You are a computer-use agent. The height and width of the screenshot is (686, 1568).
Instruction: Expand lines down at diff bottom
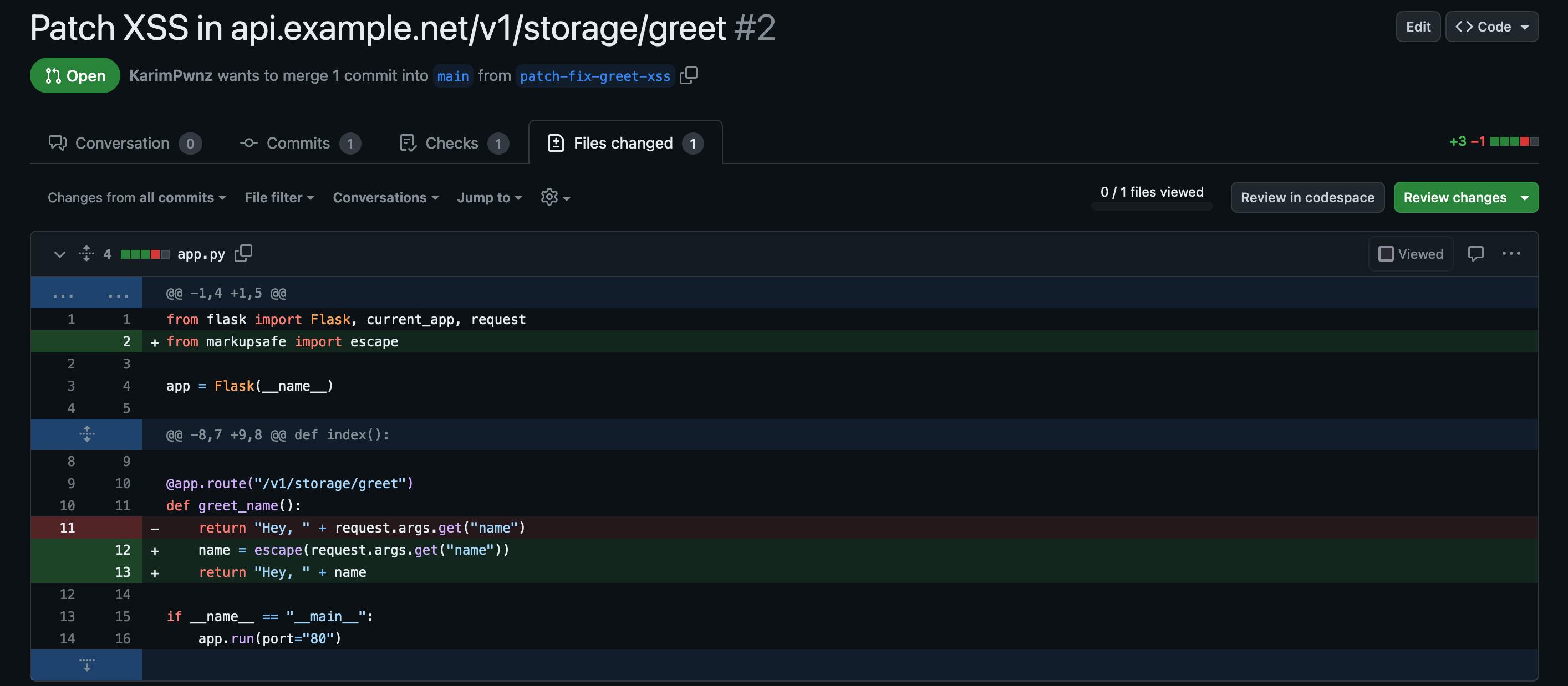(x=86, y=665)
